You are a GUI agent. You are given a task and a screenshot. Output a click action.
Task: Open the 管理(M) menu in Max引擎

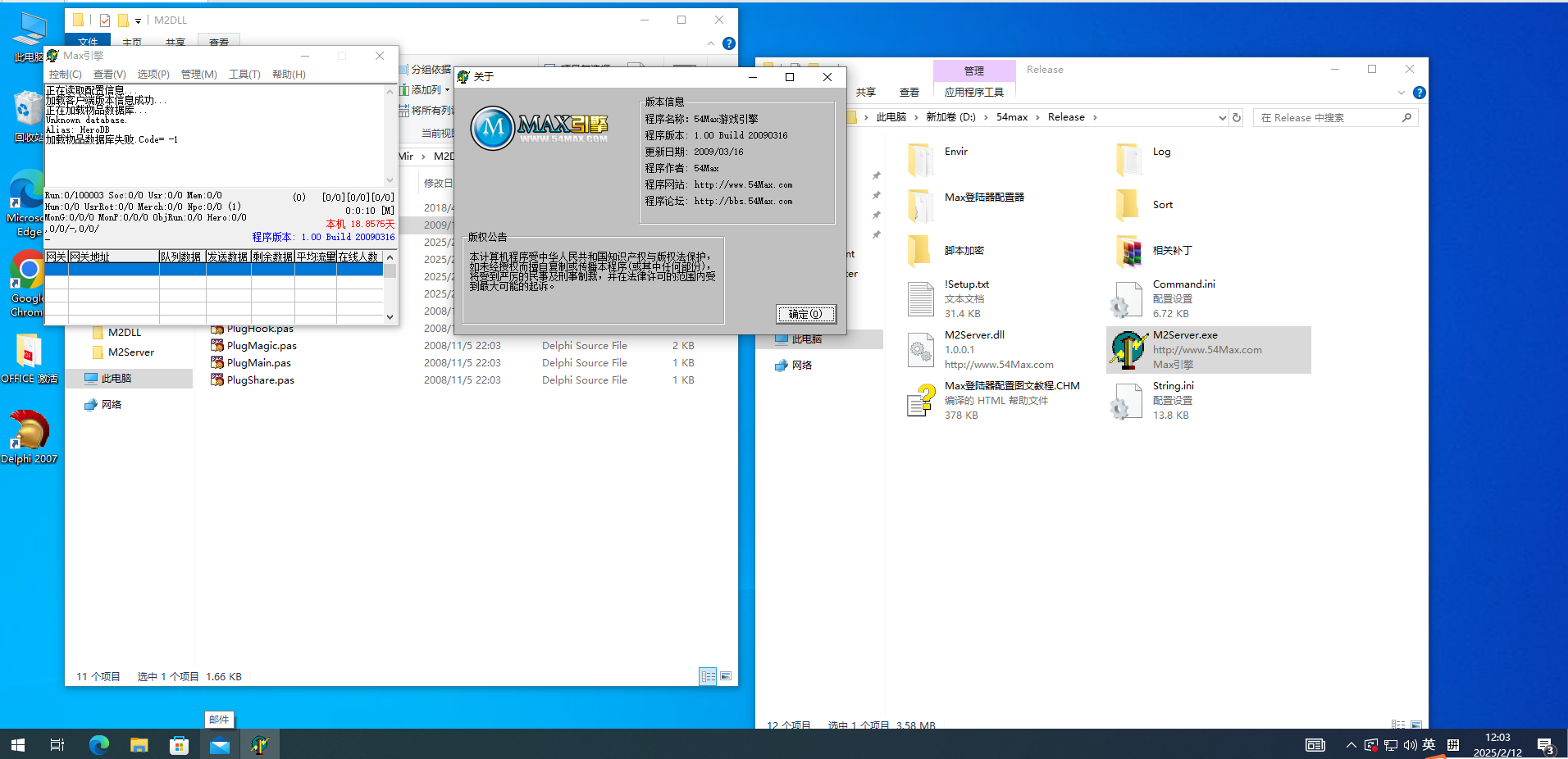pyautogui.click(x=198, y=75)
